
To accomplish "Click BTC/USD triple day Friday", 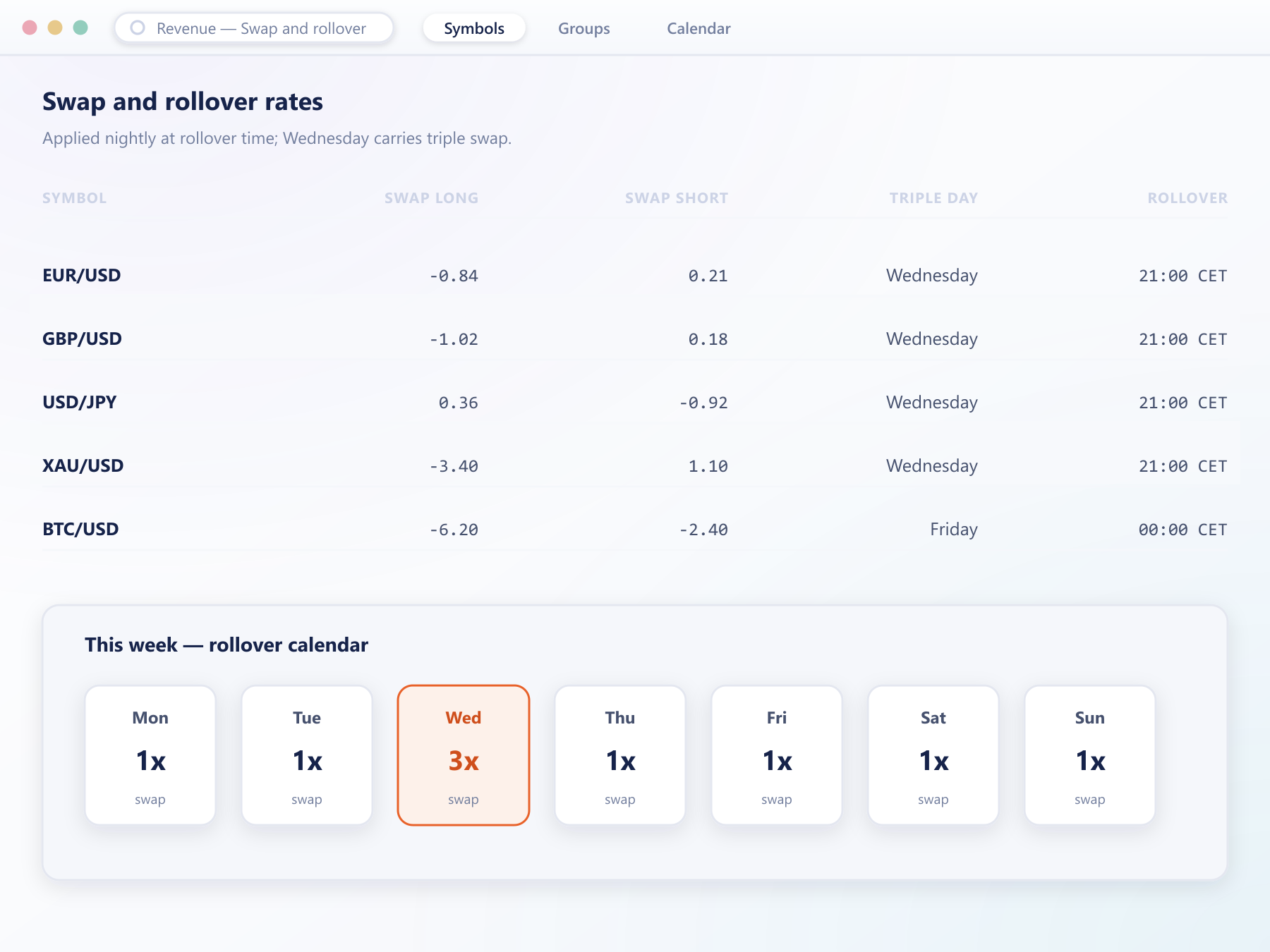I will pos(954,529).
